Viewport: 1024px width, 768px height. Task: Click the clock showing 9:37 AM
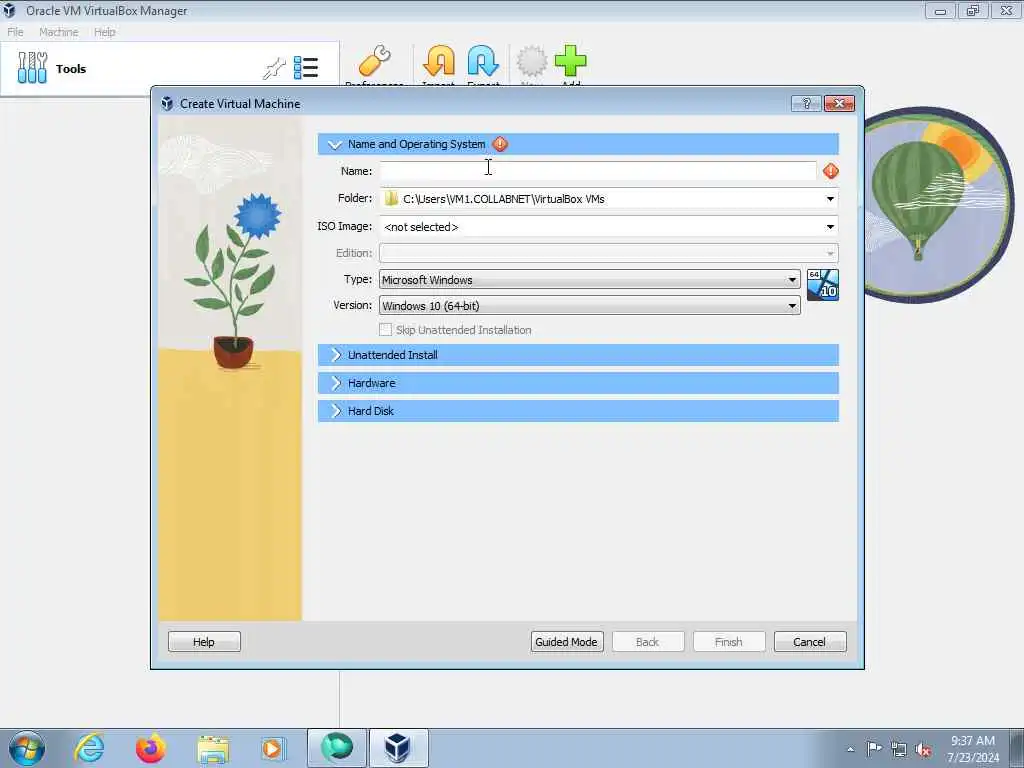[972, 741]
